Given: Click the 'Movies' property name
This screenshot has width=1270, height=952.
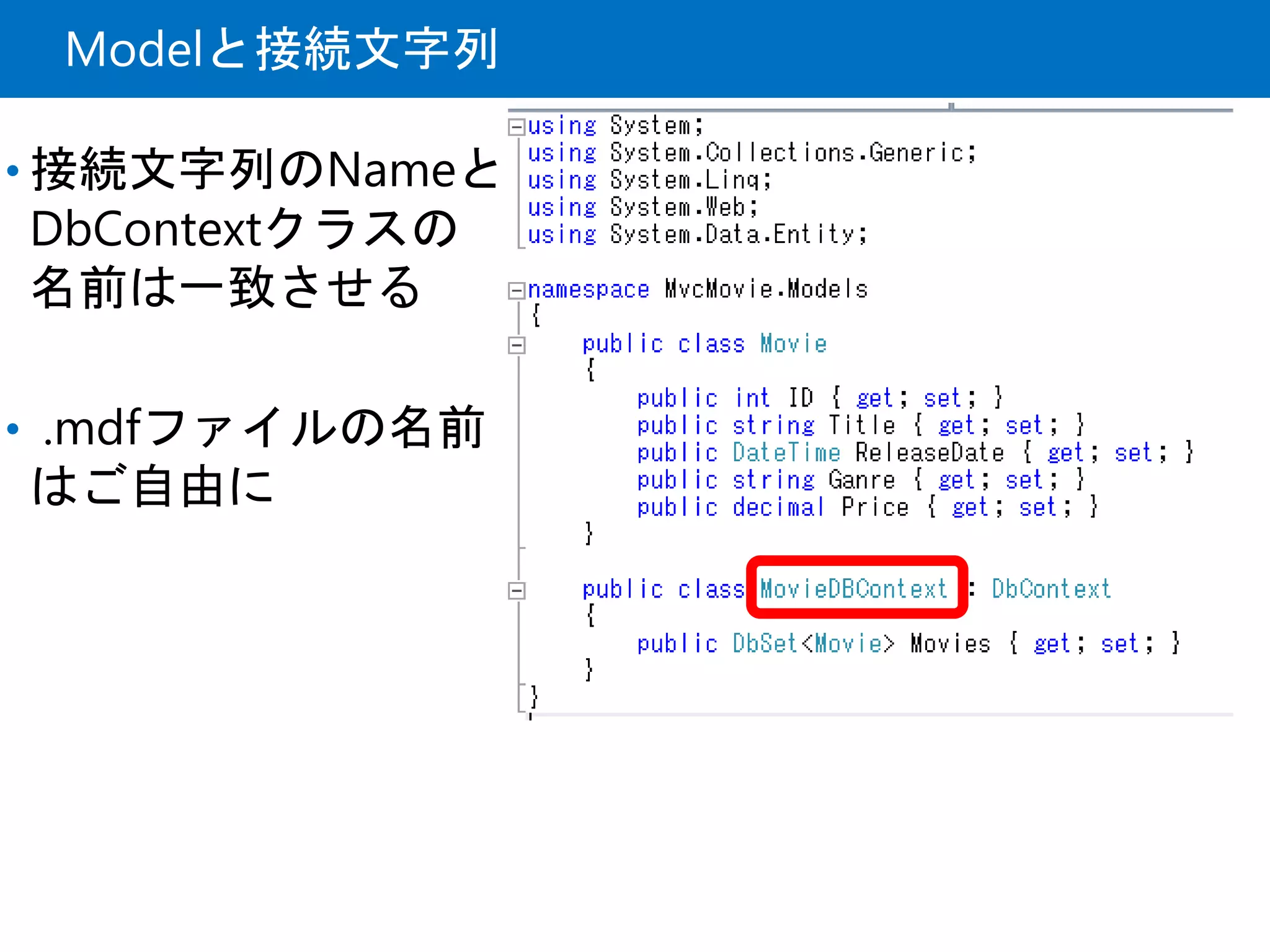Looking at the screenshot, I should (x=950, y=643).
